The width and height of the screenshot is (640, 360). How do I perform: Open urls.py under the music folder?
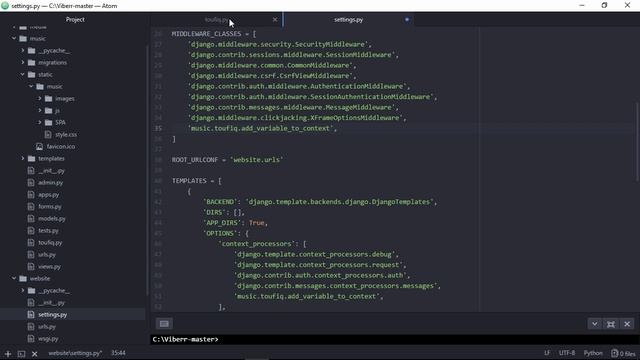[47, 255]
